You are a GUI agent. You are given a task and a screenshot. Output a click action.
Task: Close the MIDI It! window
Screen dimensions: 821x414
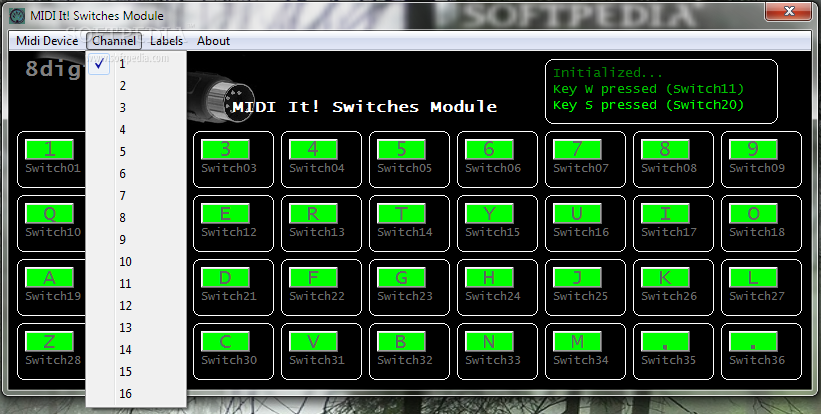pyautogui.click(x=789, y=10)
